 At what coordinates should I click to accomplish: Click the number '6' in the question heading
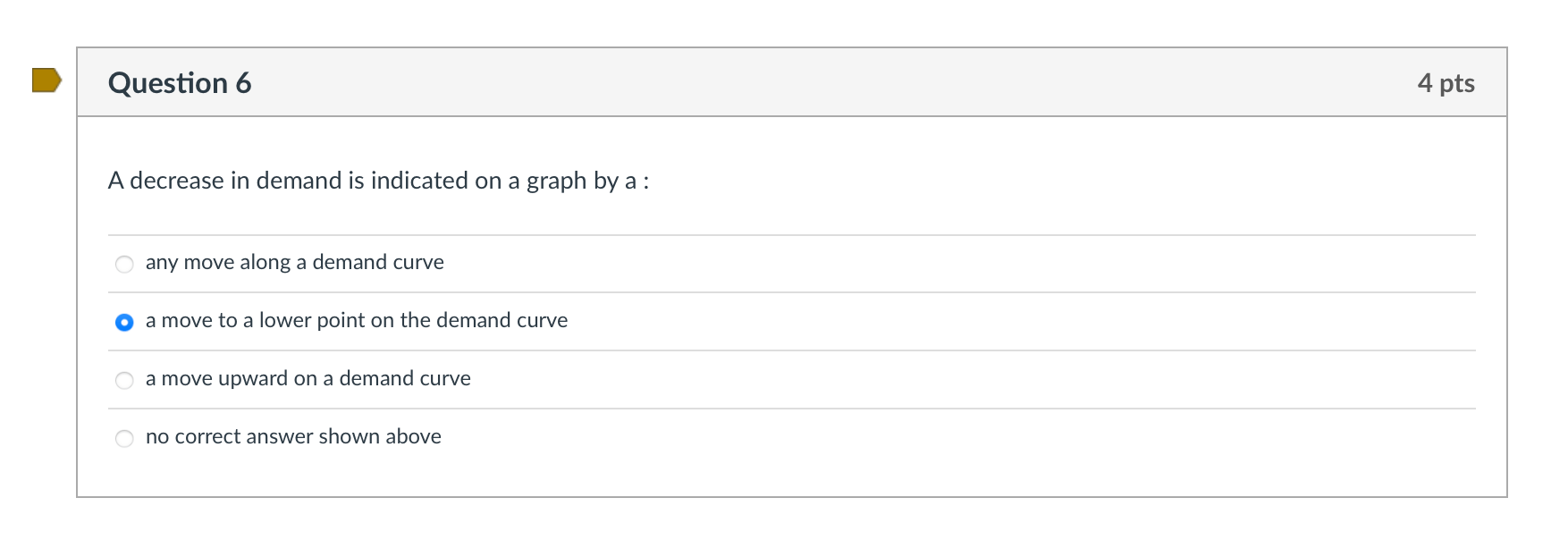coord(243,83)
